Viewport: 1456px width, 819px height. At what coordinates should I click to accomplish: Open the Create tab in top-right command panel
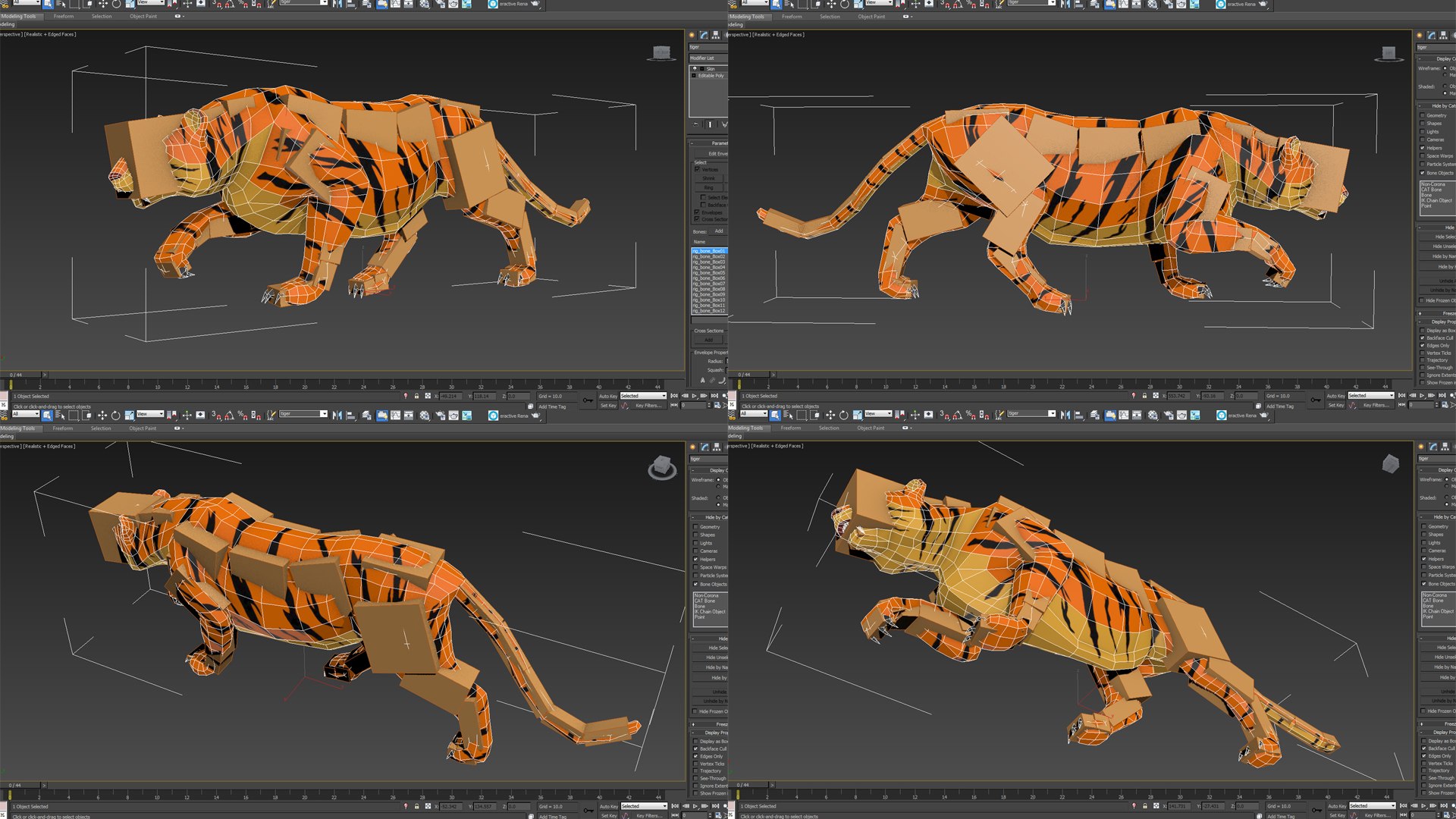coord(1420,35)
